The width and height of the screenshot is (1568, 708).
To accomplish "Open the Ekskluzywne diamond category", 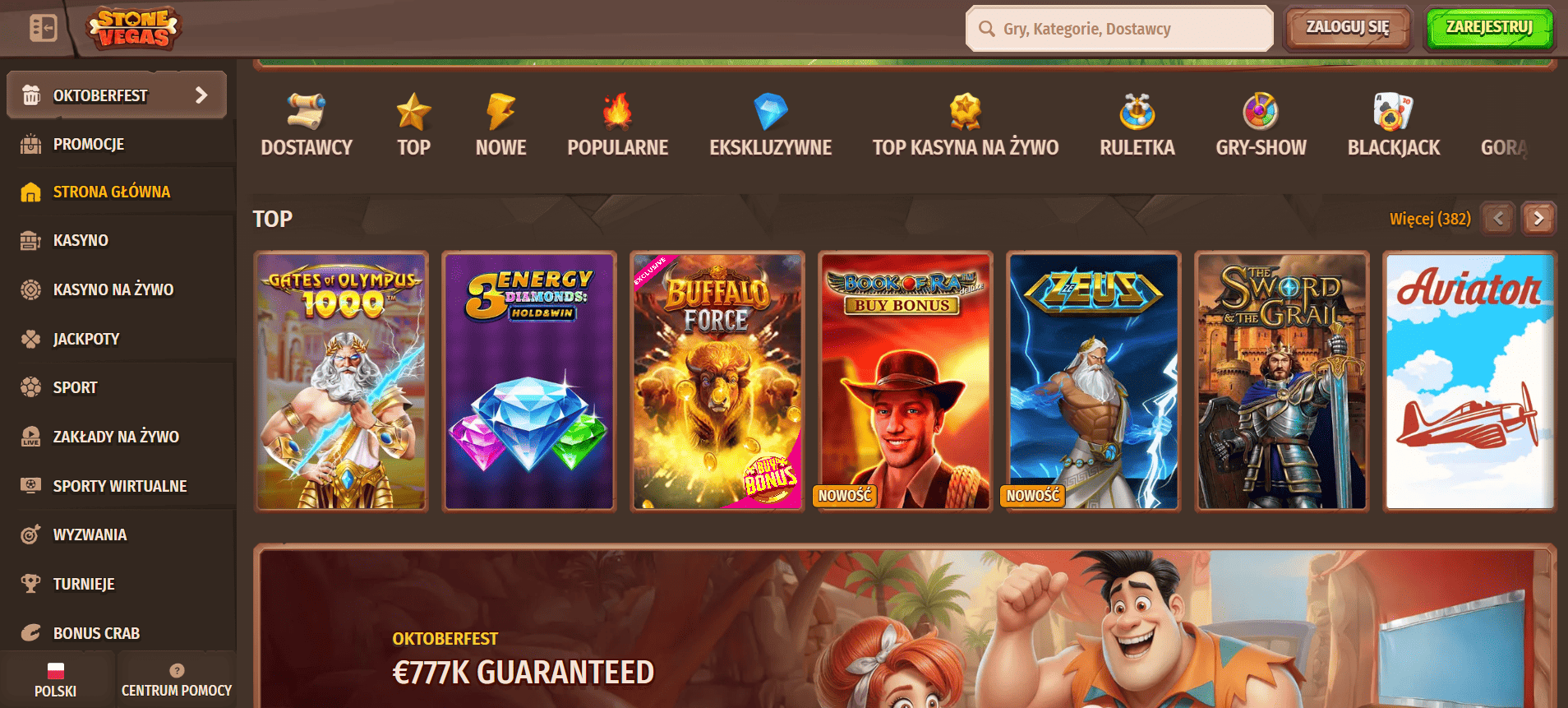I will tap(770, 125).
